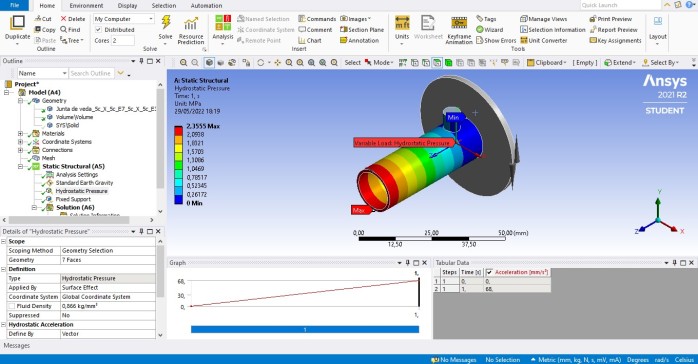This screenshot has height=364, width=698.
Task: Expand the Materials tree node
Action: tap(20, 133)
